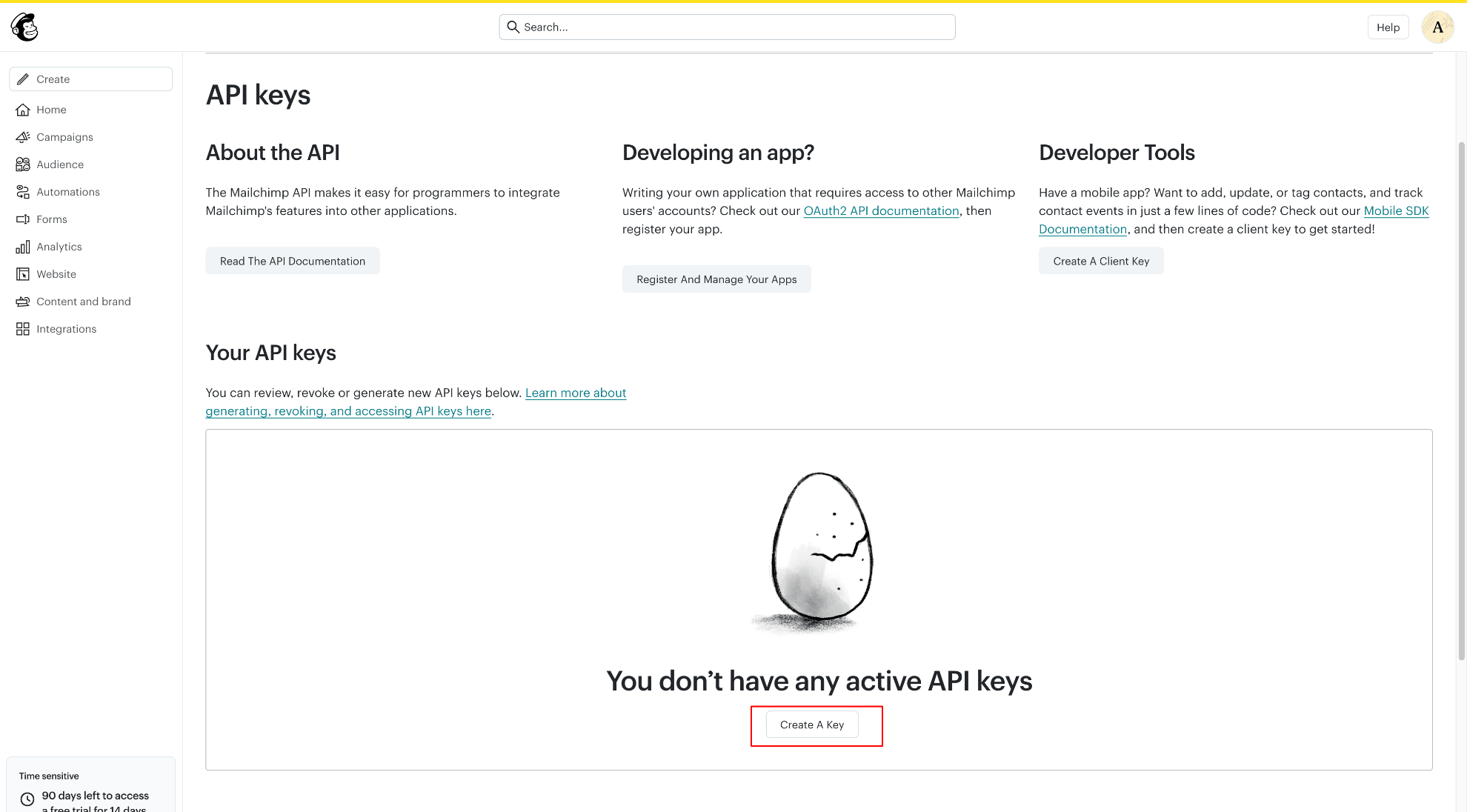Click the Analytics bar chart icon
Viewport: 1467px width, 812px height.
pos(23,247)
